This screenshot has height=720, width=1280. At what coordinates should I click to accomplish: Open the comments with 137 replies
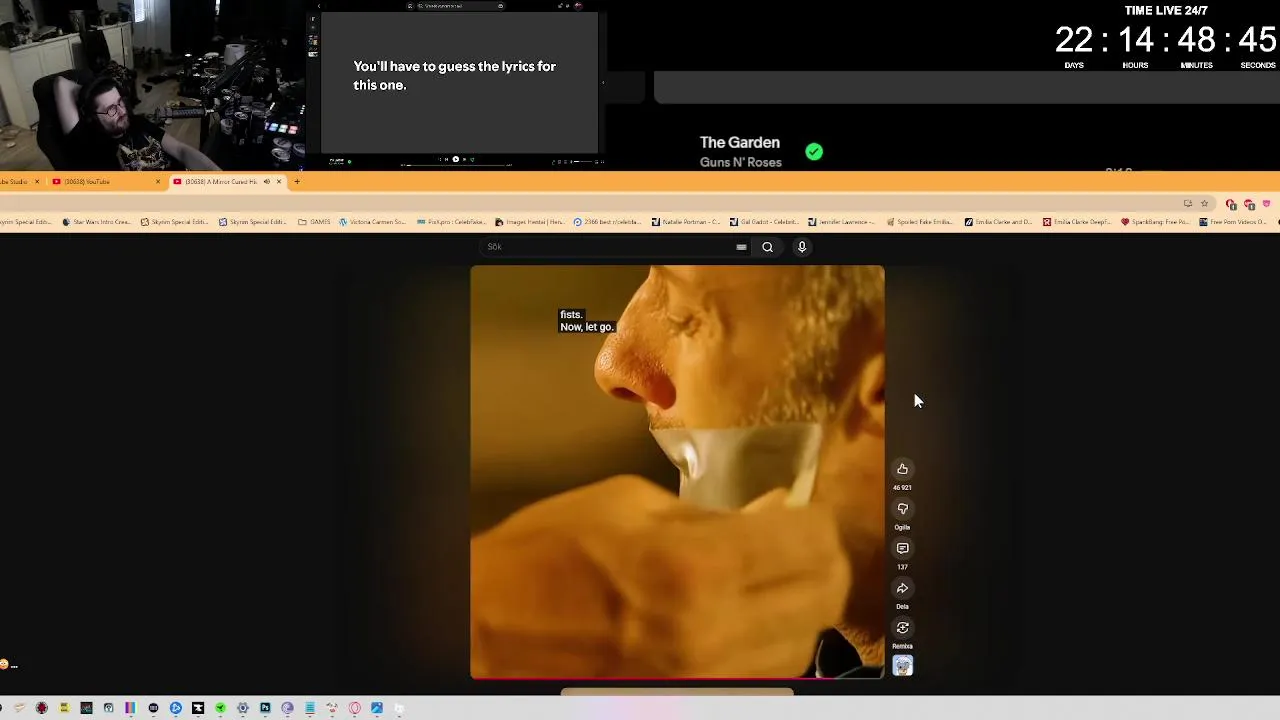coord(902,548)
